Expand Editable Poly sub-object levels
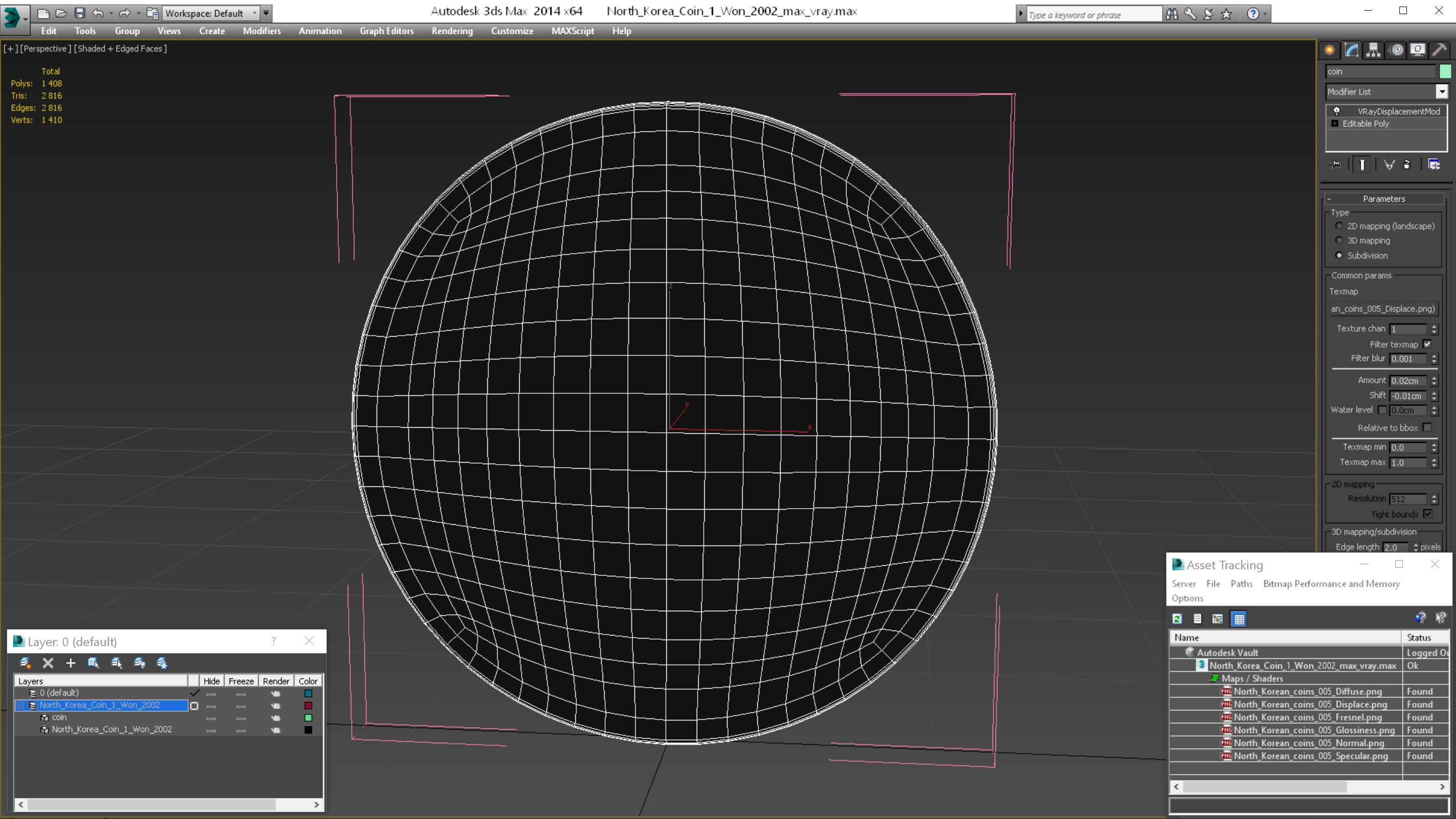The height and width of the screenshot is (819, 1456). point(1335,124)
